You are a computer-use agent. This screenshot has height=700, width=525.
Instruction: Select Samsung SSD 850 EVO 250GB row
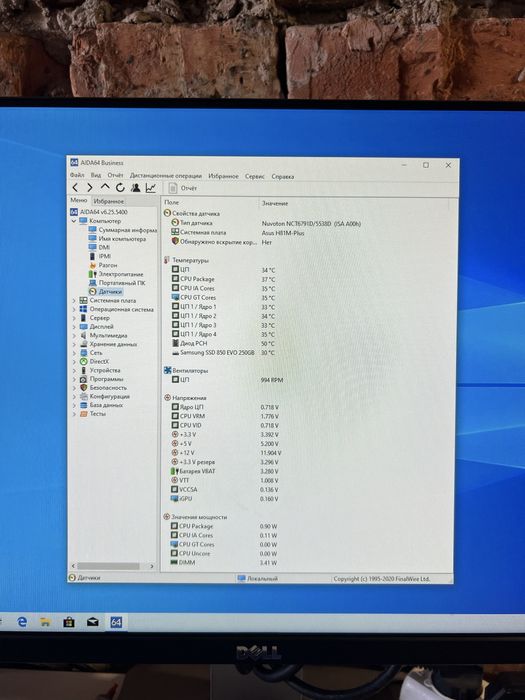point(223,353)
